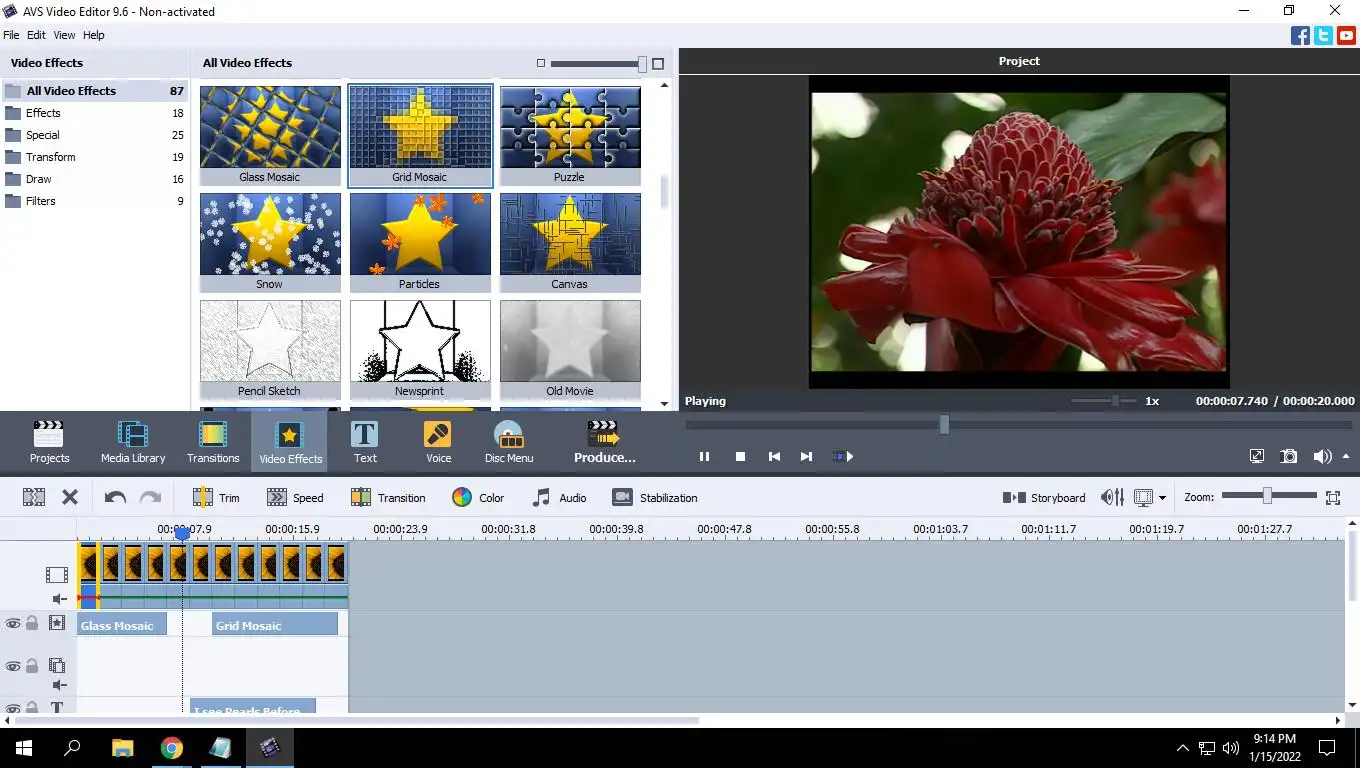Viewport: 1360px width, 768px height.
Task: Open the audio mixer icon
Action: pos(1112,497)
